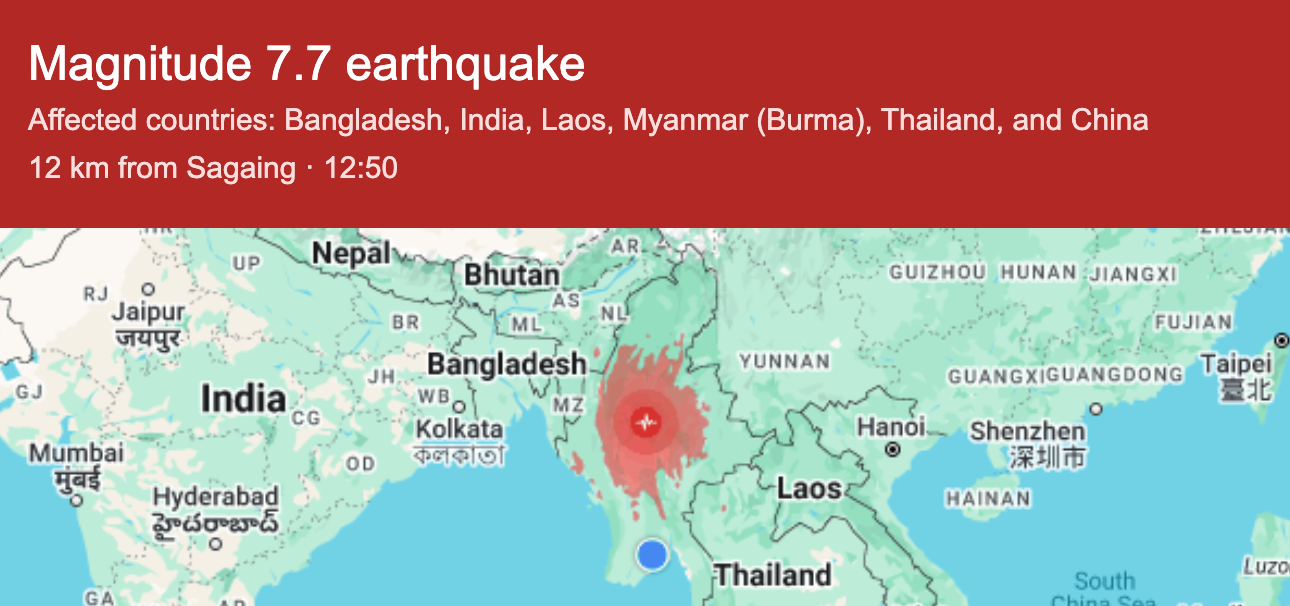Click the earthquake epicenter seismograph icon
Screen dimensions: 1290x606
(x=646, y=424)
